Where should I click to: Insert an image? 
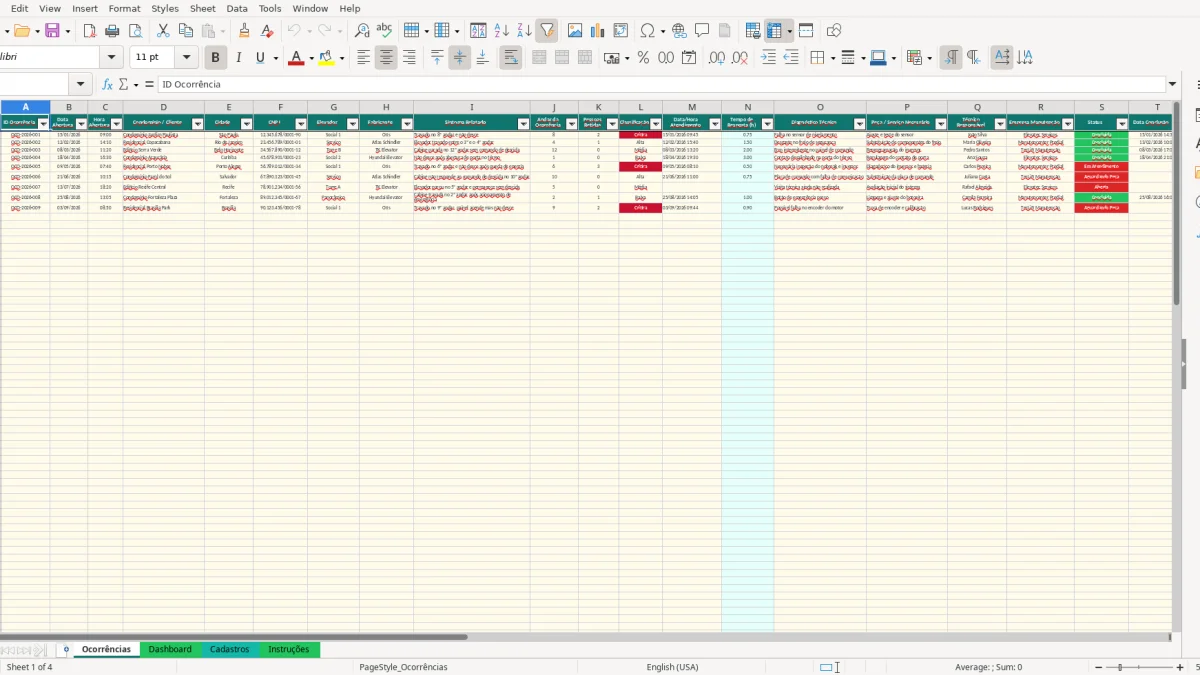click(575, 31)
